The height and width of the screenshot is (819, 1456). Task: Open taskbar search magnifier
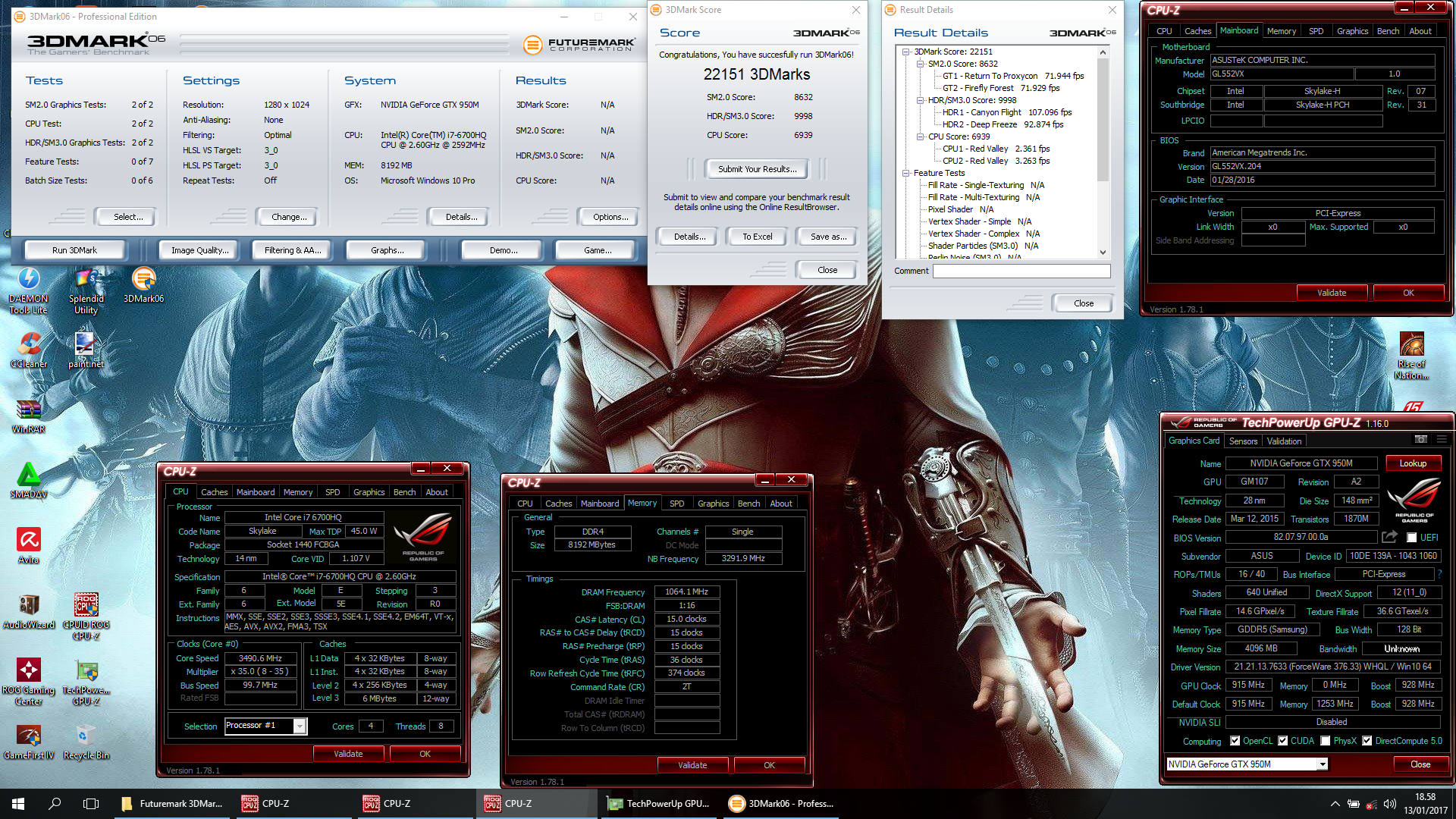click(x=55, y=804)
